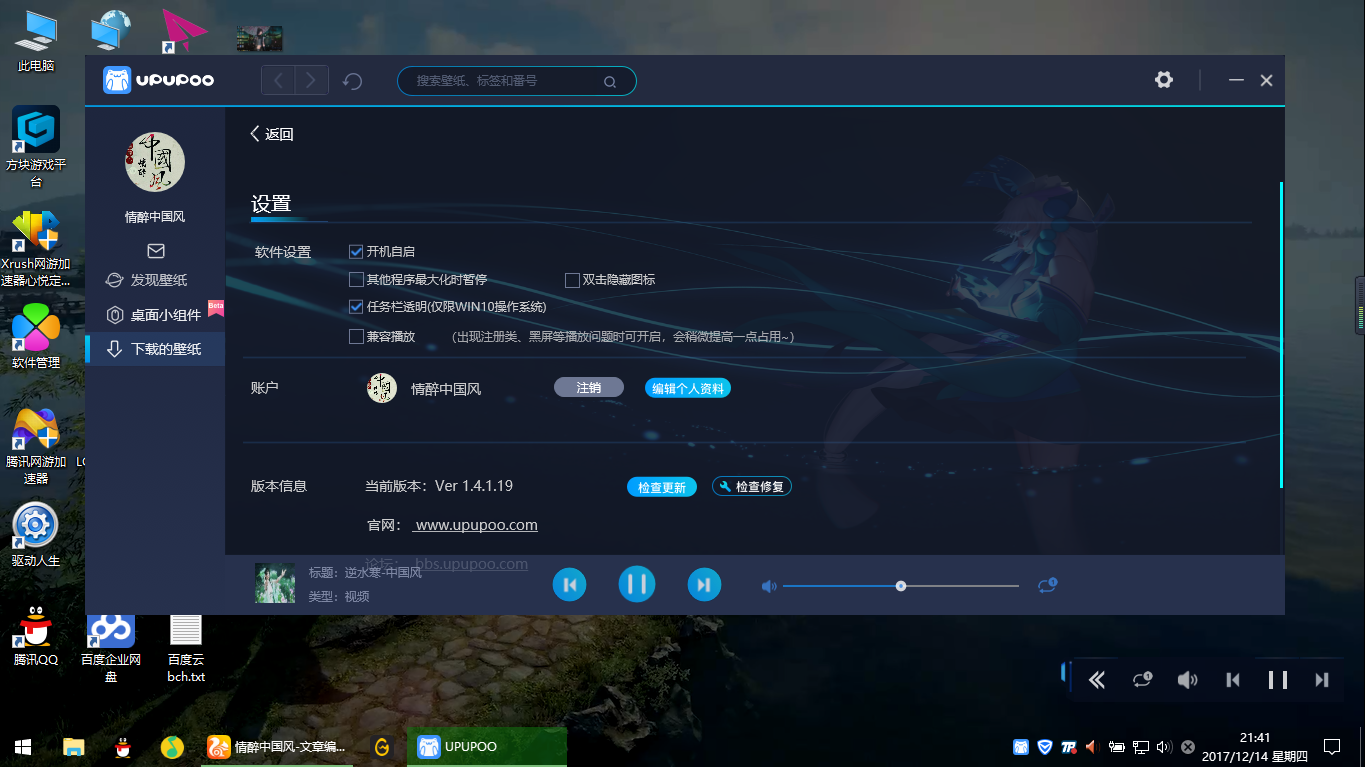Toggle repeat-one loop icon in player bar
Viewport: 1365px width, 767px height.
click(x=1047, y=585)
